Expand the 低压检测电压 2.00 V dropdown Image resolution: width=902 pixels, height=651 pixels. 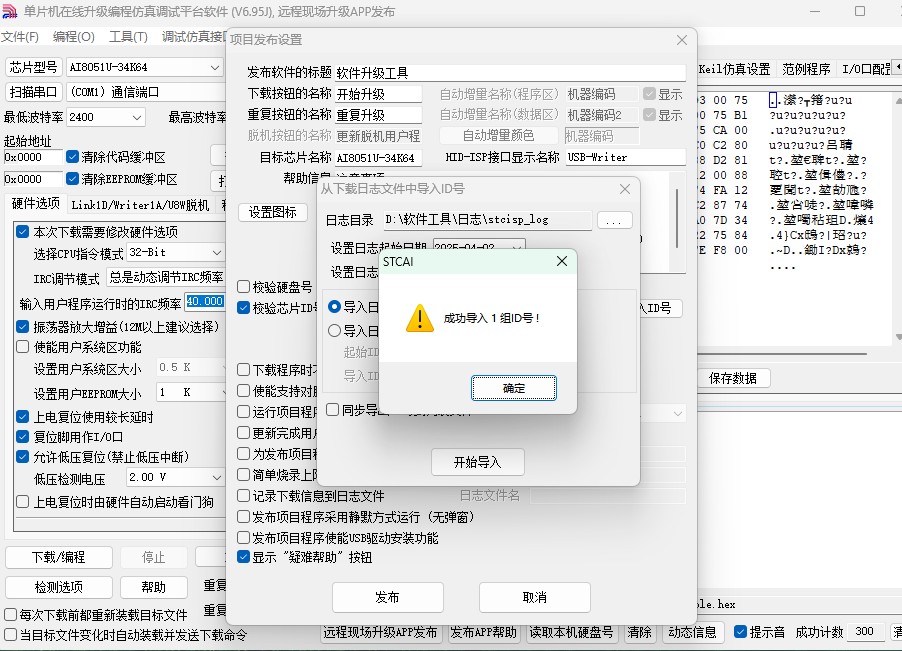(216, 477)
